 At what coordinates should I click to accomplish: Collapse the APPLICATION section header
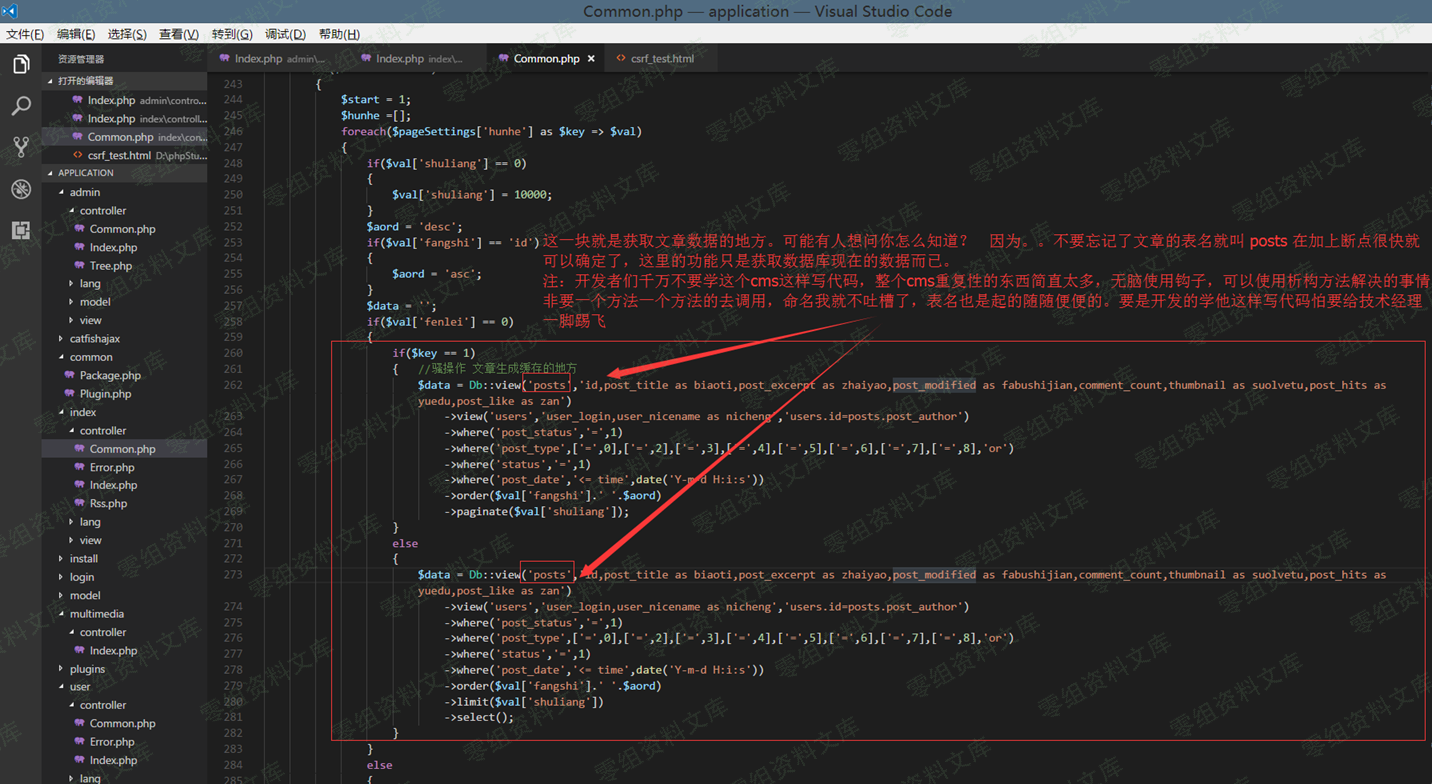pyautogui.click(x=85, y=173)
